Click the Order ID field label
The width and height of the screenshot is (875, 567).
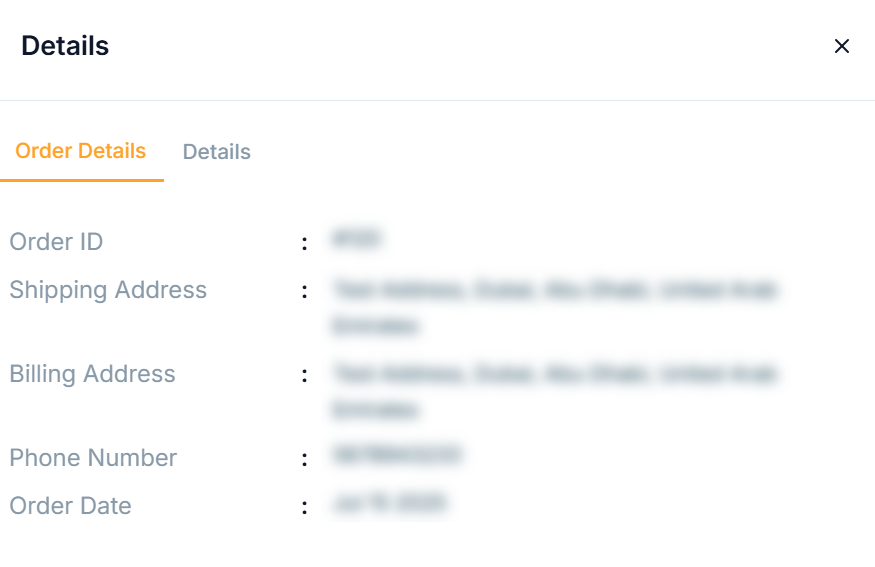[x=56, y=242]
